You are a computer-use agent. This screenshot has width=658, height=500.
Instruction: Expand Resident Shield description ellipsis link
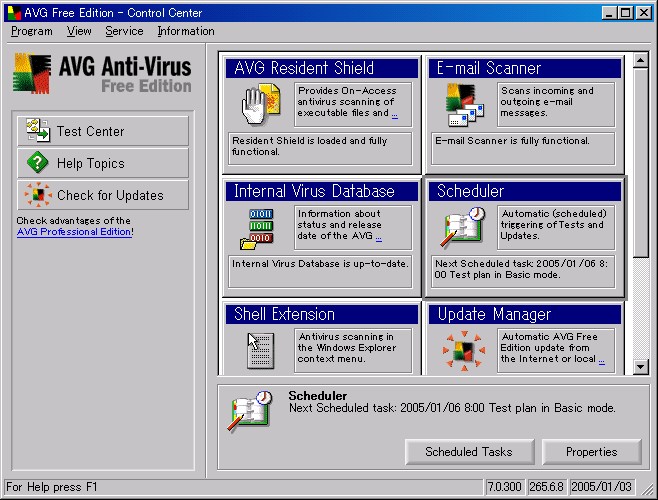[394, 115]
